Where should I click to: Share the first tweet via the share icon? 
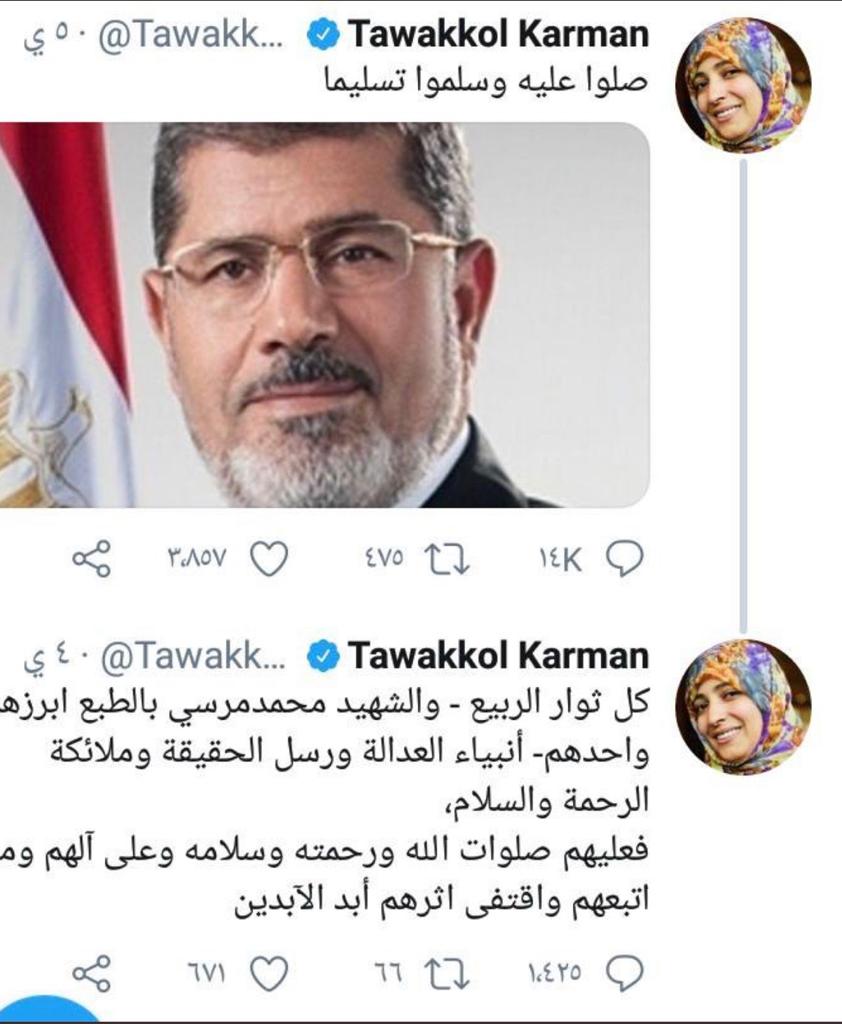pyautogui.click(x=91, y=559)
